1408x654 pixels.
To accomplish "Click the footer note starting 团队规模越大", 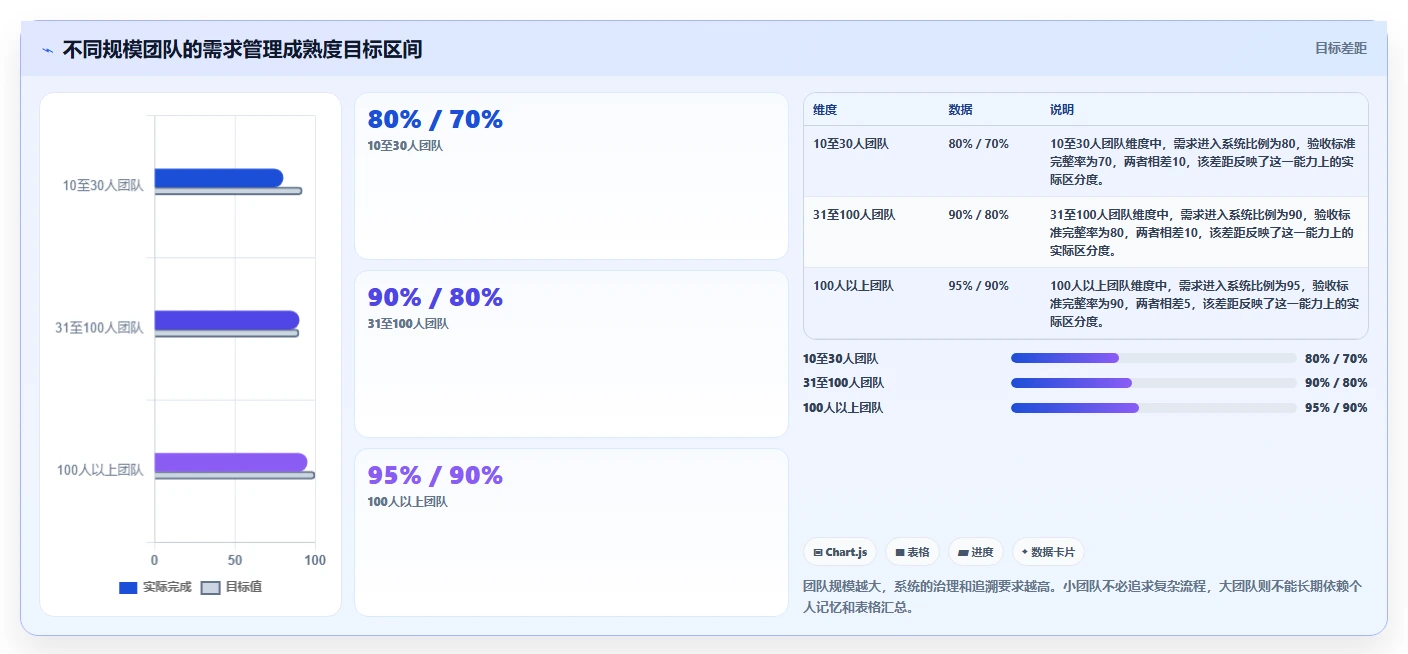I will [1082, 596].
